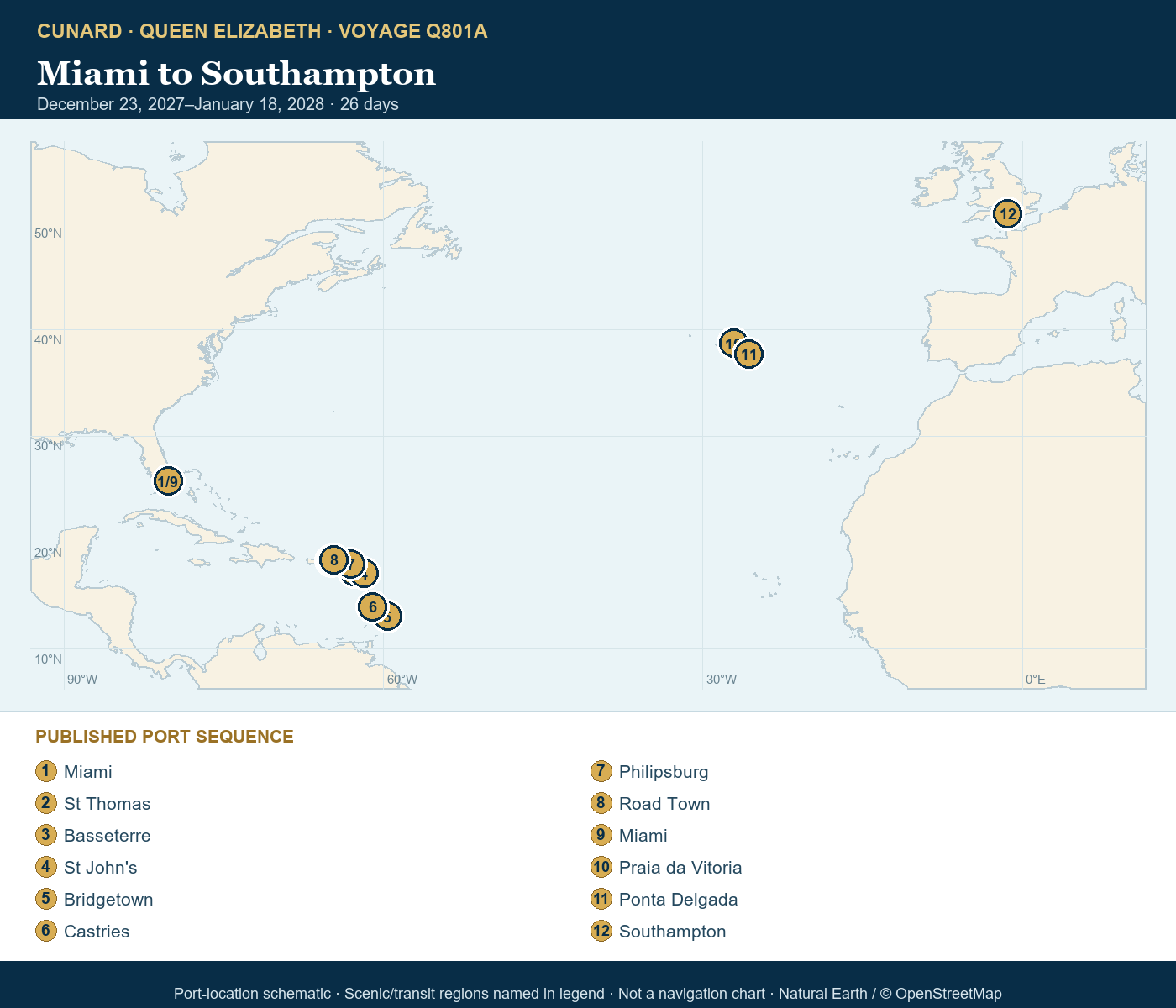
Task: Select the Philipsburg legend entry
Action: click(x=664, y=772)
